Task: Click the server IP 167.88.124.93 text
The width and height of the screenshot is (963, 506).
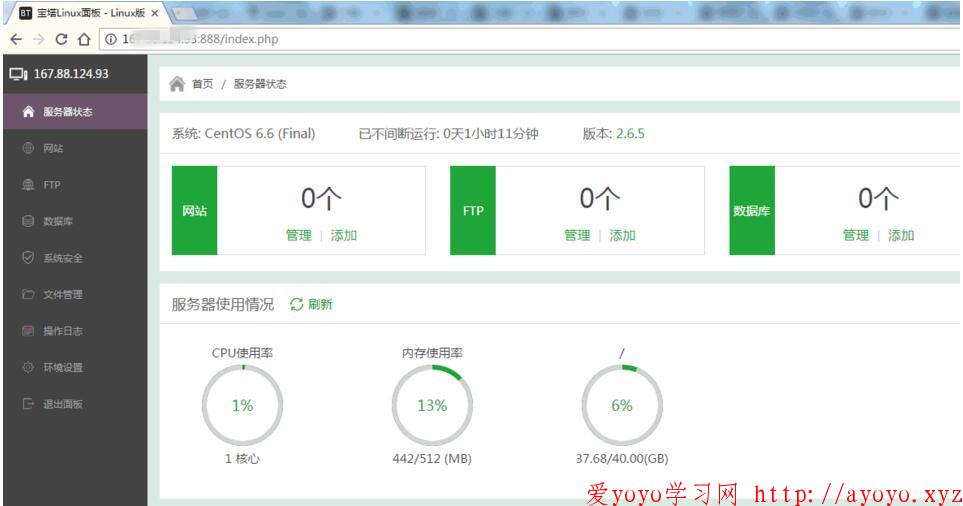Action: click(x=71, y=74)
